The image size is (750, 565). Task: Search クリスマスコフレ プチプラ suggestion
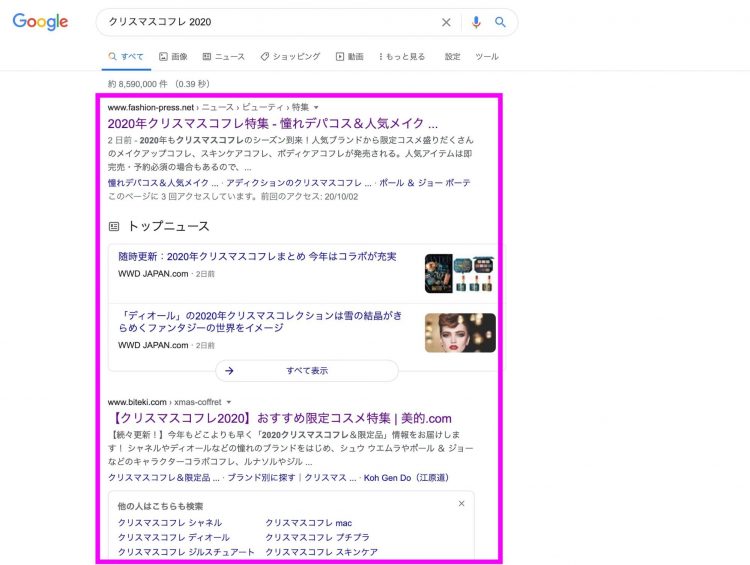[x=317, y=537]
